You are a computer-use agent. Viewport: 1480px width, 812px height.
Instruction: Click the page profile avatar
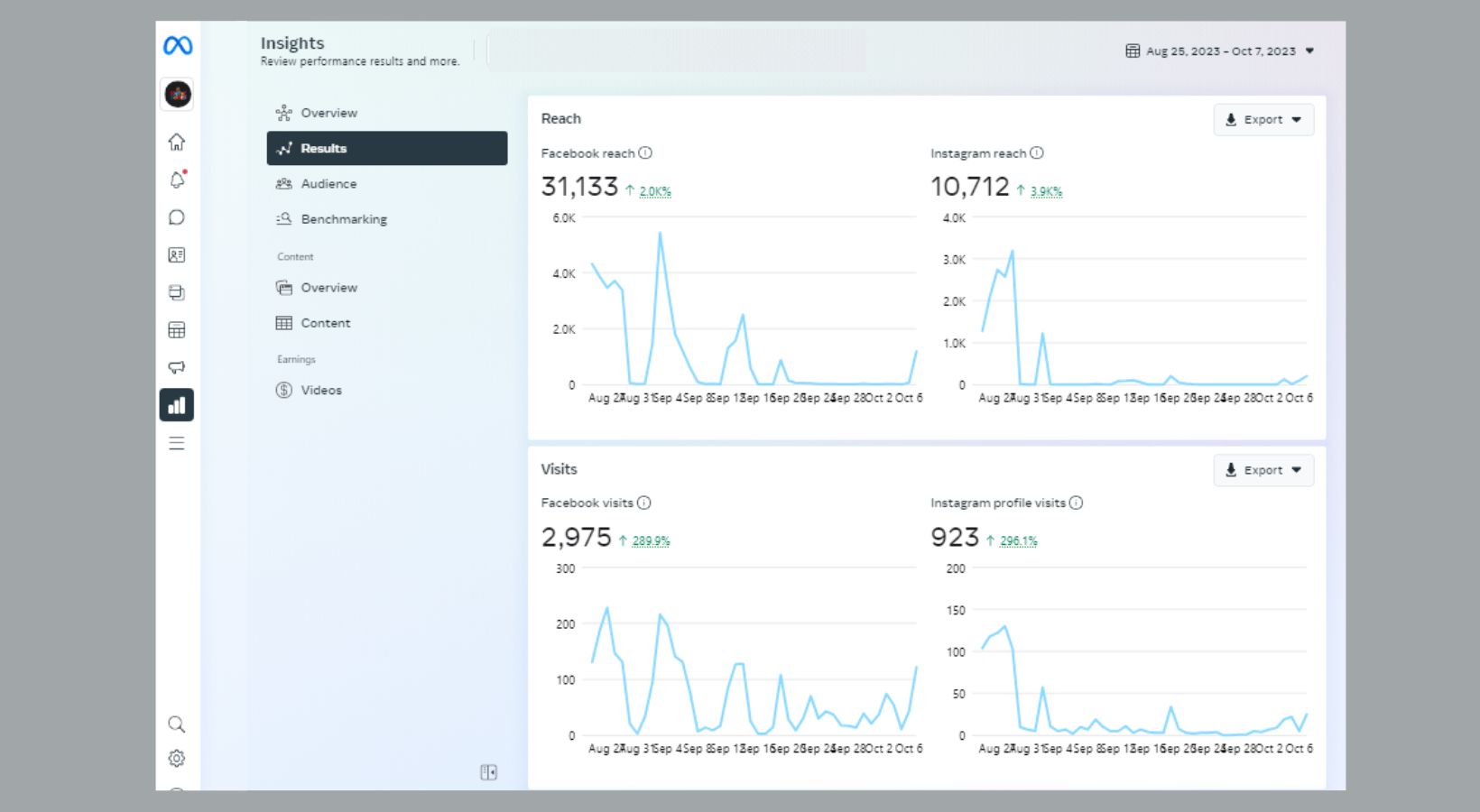click(178, 94)
